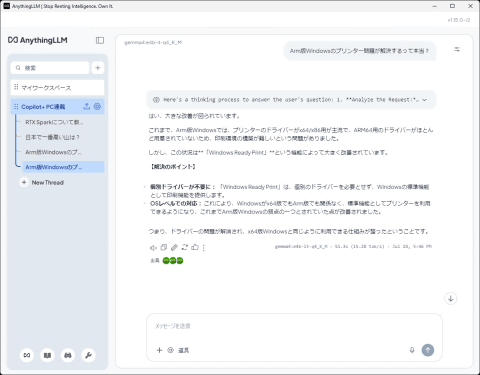This screenshot has height=375, width=480.
Task: Focus the message input field
Action: [x=294, y=326]
